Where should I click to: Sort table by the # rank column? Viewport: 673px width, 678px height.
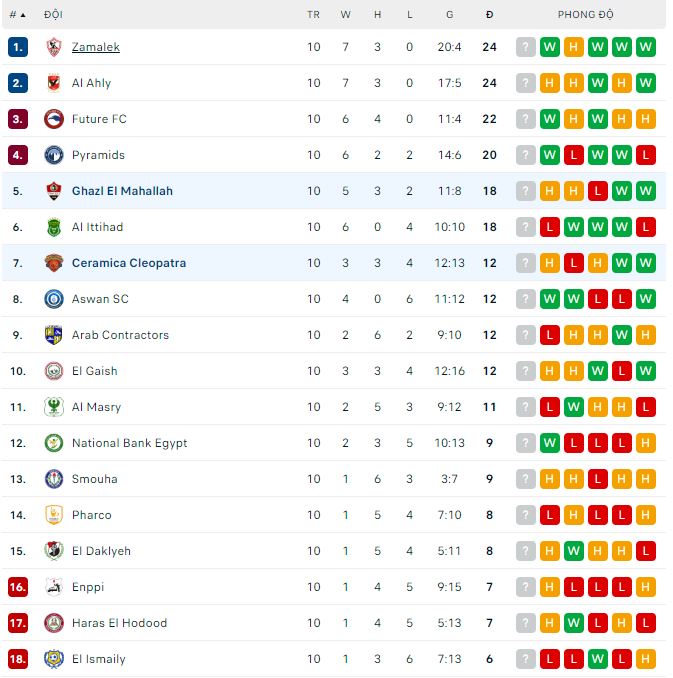click(17, 15)
